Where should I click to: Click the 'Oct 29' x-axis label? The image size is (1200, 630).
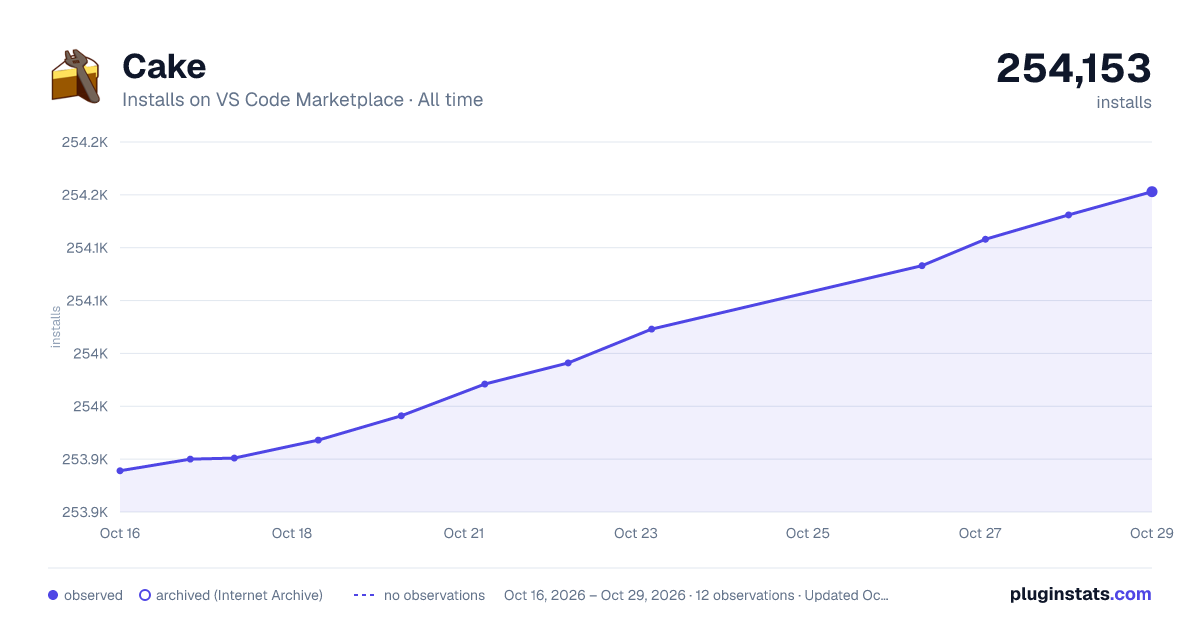tap(1151, 533)
